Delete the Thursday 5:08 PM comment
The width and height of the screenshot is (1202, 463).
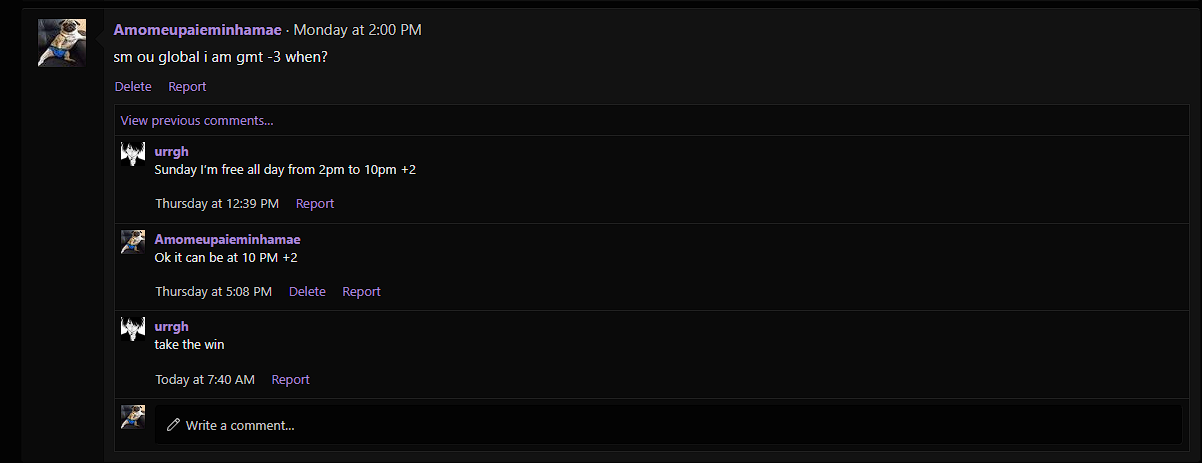pyautogui.click(x=307, y=292)
